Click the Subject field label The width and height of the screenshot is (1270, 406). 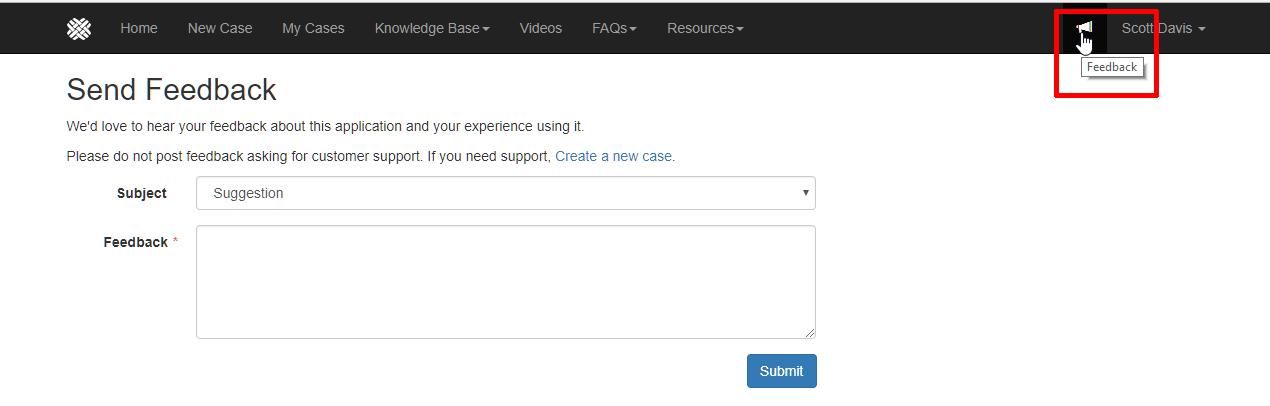(142, 193)
